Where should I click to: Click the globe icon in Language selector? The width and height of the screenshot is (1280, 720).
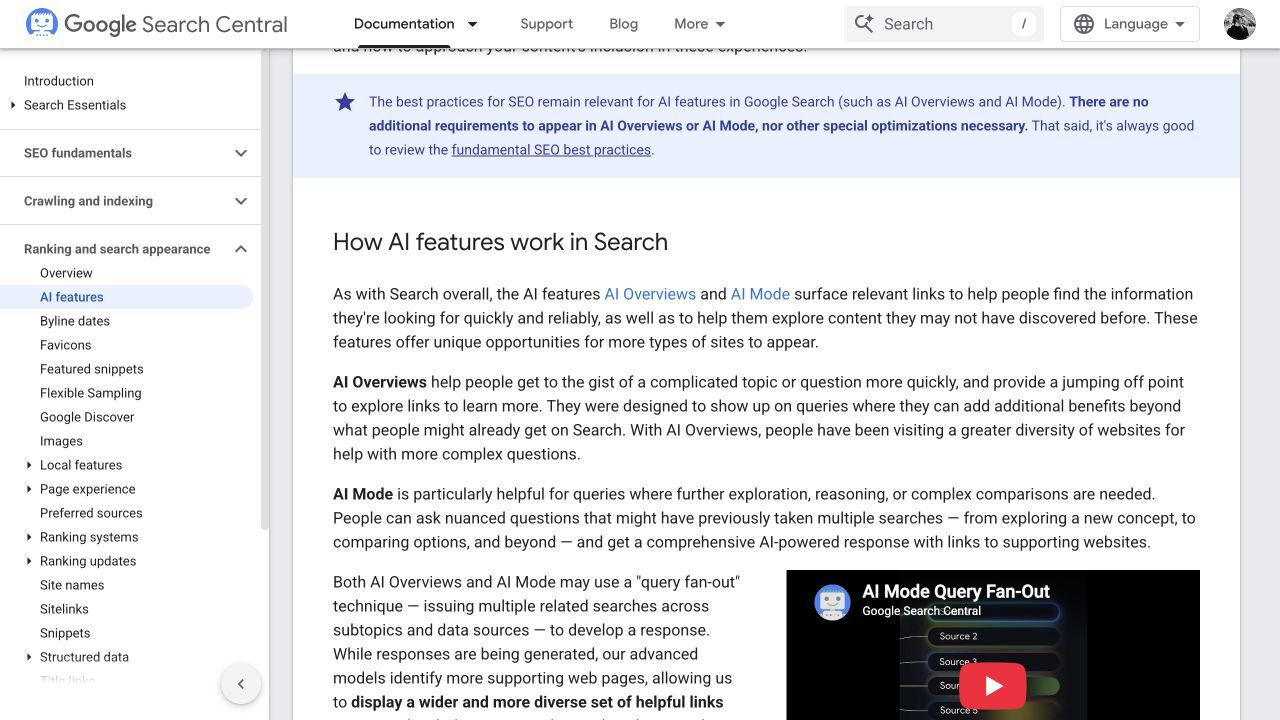[1084, 24]
